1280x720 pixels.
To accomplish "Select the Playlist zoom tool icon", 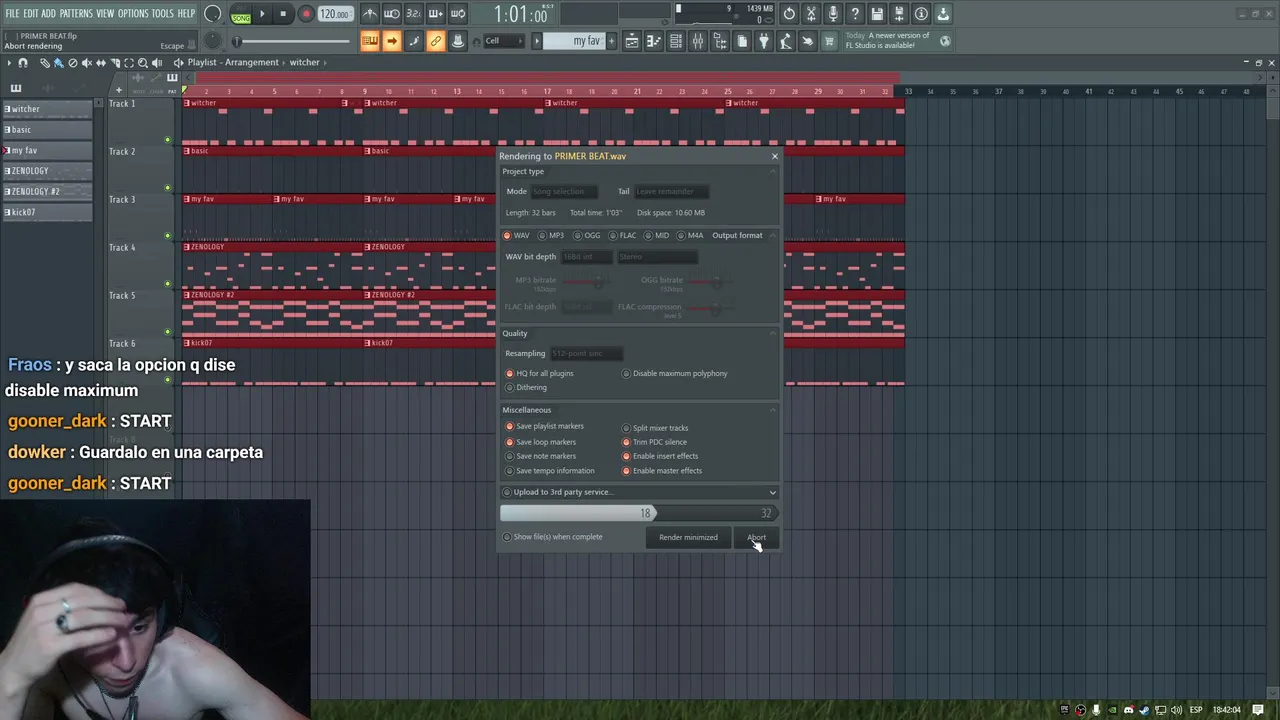I will point(143,63).
